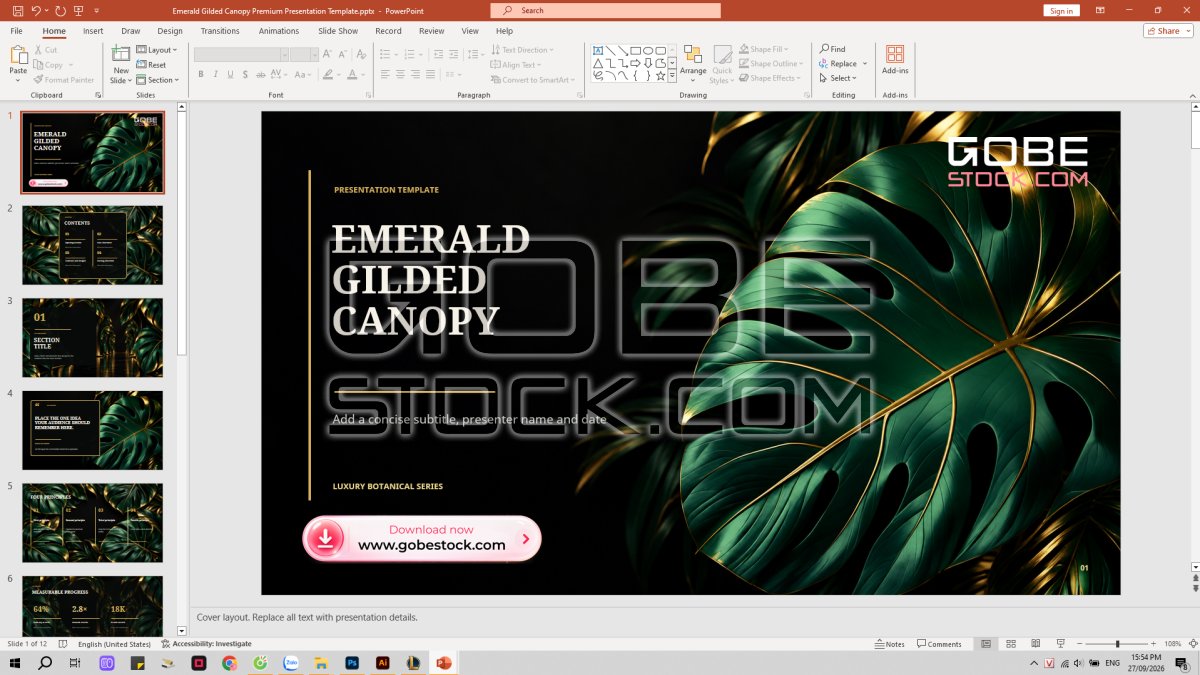Viewport: 1200px width, 675px height.
Task: Select the 5-point Star shape
Action: [x=660, y=75]
